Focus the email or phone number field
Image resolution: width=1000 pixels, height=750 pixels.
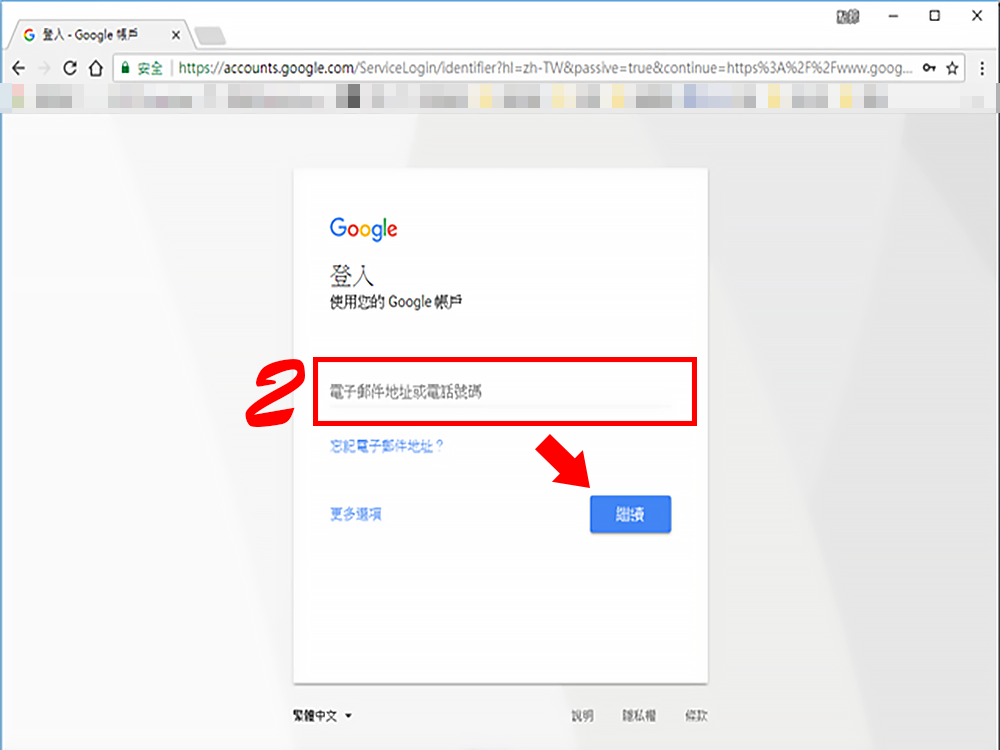(501, 392)
